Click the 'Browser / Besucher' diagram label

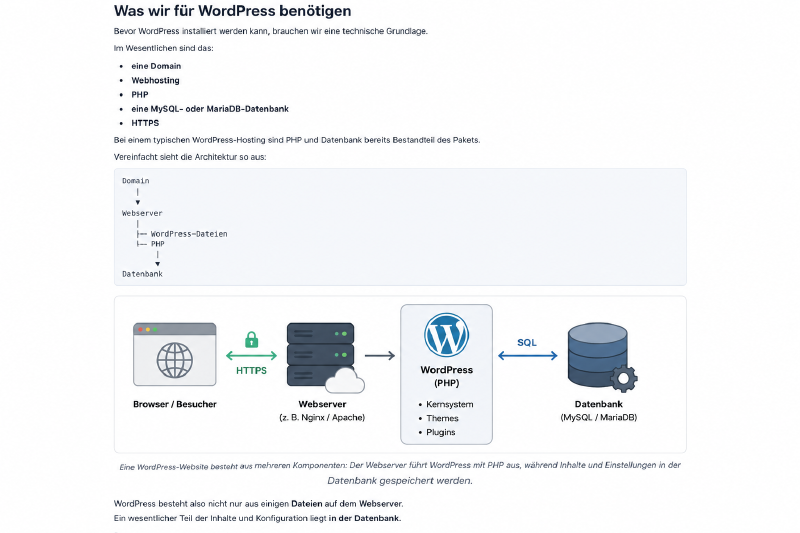click(175, 404)
